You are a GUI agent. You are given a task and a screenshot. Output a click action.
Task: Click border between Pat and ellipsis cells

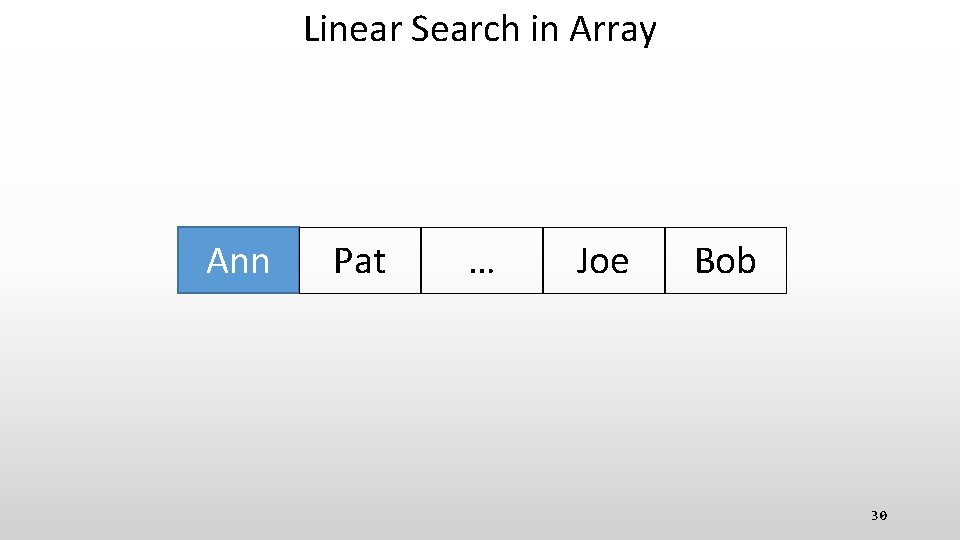click(x=421, y=261)
